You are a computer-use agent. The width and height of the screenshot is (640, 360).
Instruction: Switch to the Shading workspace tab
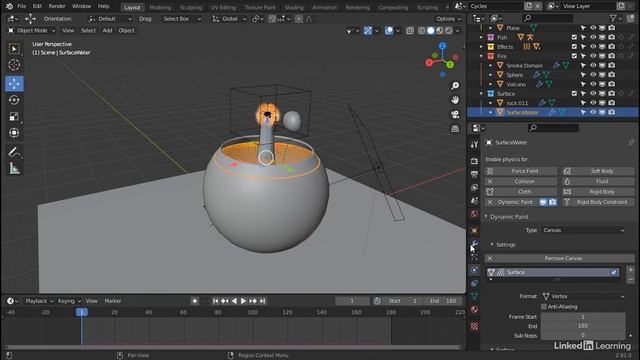(294, 7)
